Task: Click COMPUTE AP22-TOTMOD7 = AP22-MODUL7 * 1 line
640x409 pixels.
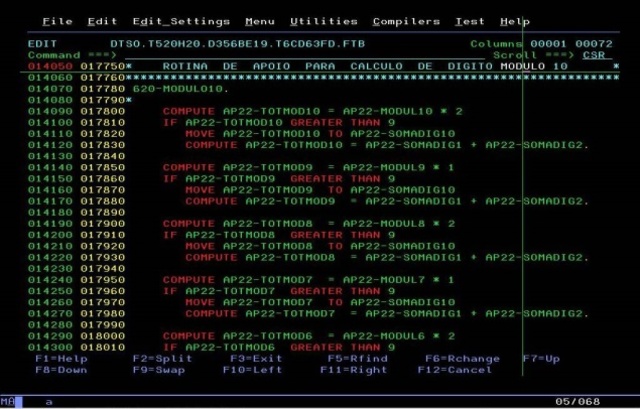Action: point(309,280)
